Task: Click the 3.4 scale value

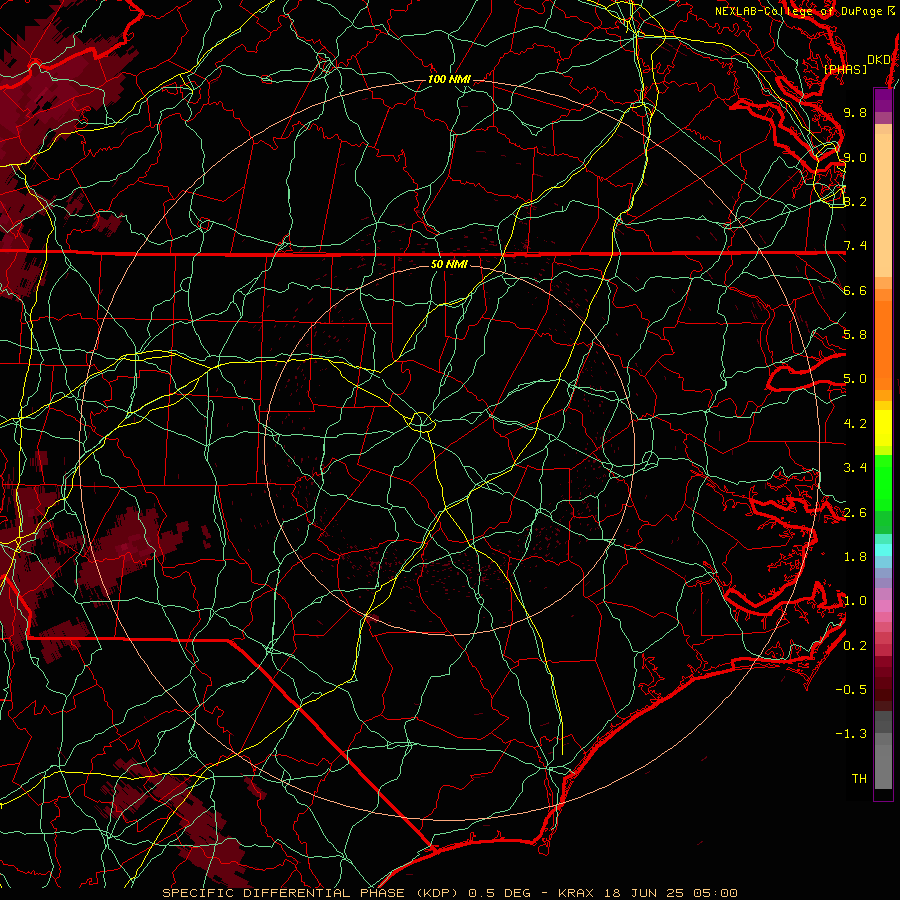Action: [855, 468]
